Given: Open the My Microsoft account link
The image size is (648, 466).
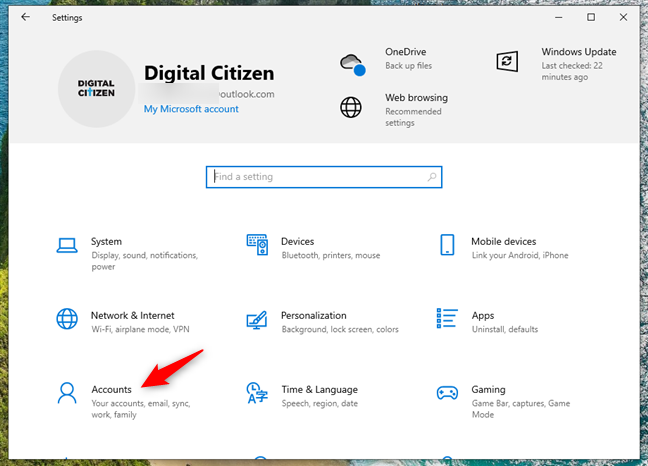Looking at the screenshot, I should point(191,109).
